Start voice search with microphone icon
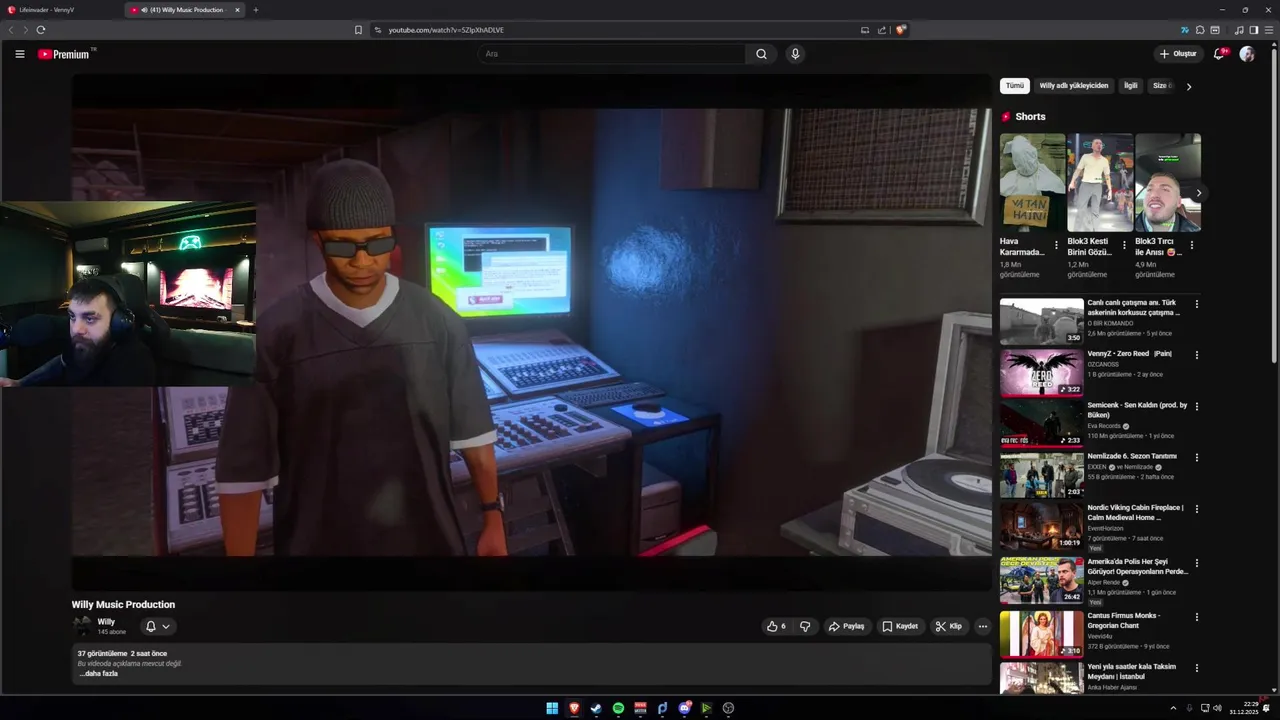Image resolution: width=1280 pixels, height=720 pixels. point(795,54)
